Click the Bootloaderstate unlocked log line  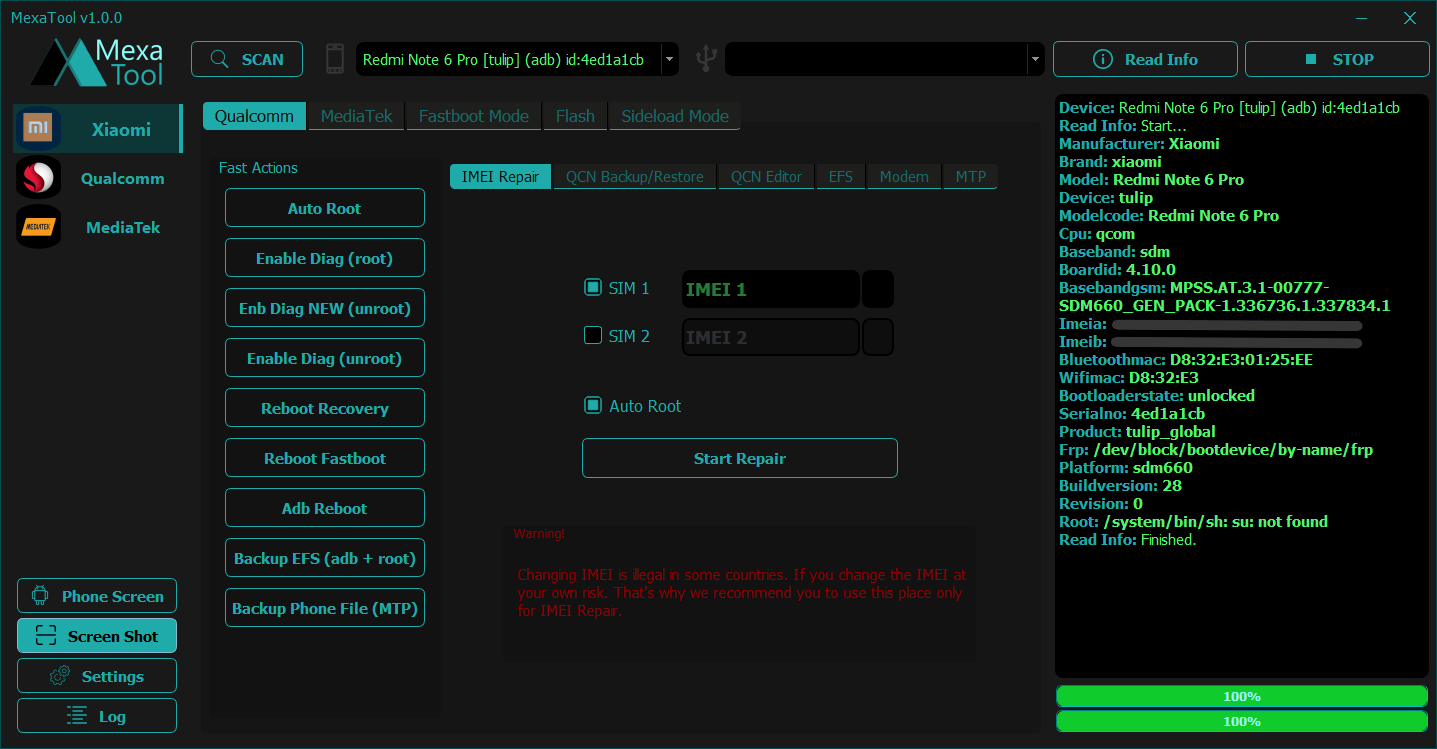click(x=1157, y=396)
